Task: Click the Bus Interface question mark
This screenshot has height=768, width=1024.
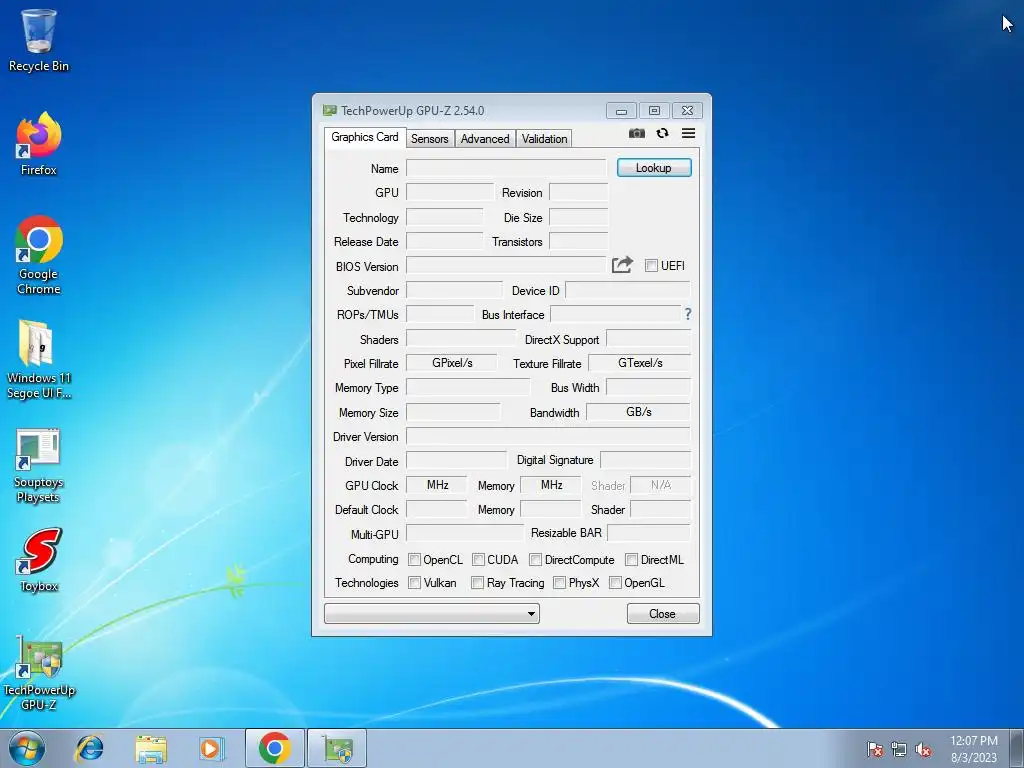Action: [688, 314]
